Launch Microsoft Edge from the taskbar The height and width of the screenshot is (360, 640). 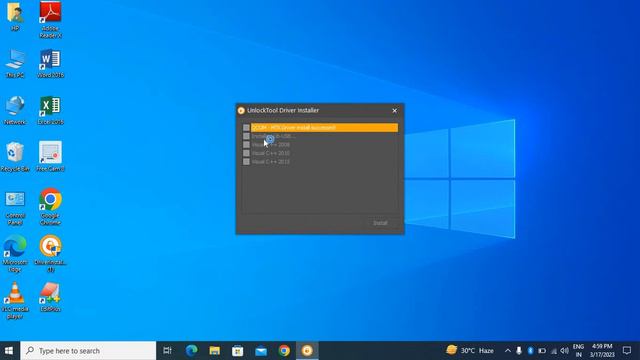coord(191,351)
